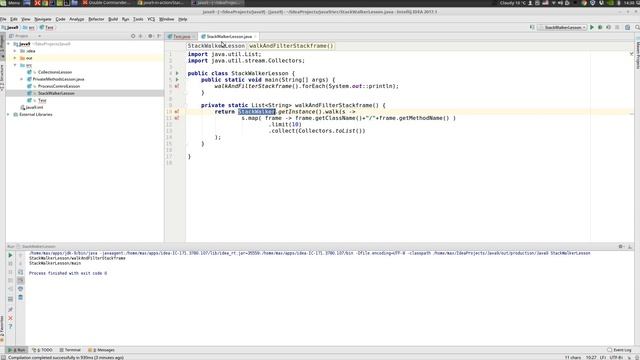Click the Project Structure icon in the toolbar
This screenshot has width=640, height=360.
(627, 27)
